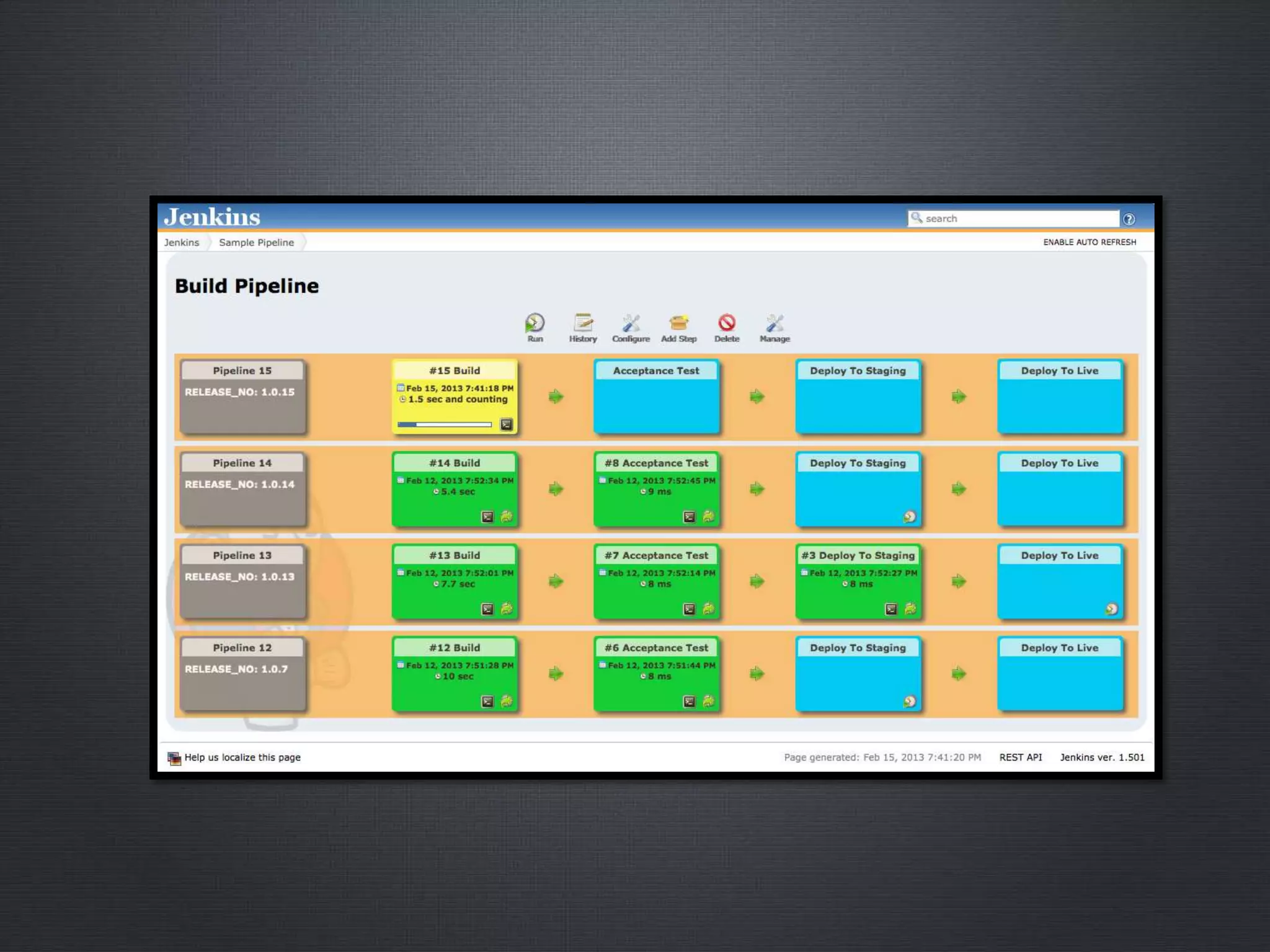Open console icon on #15 Build

[507, 425]
